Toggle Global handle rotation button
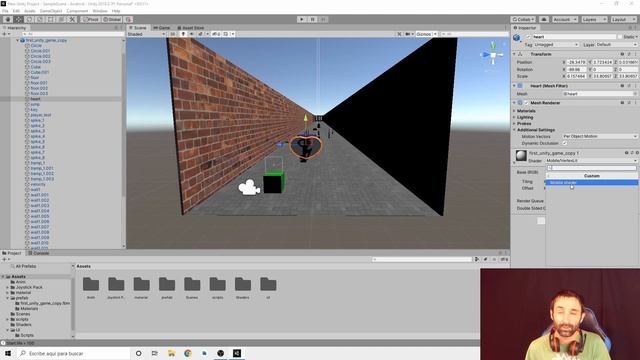 112,19
